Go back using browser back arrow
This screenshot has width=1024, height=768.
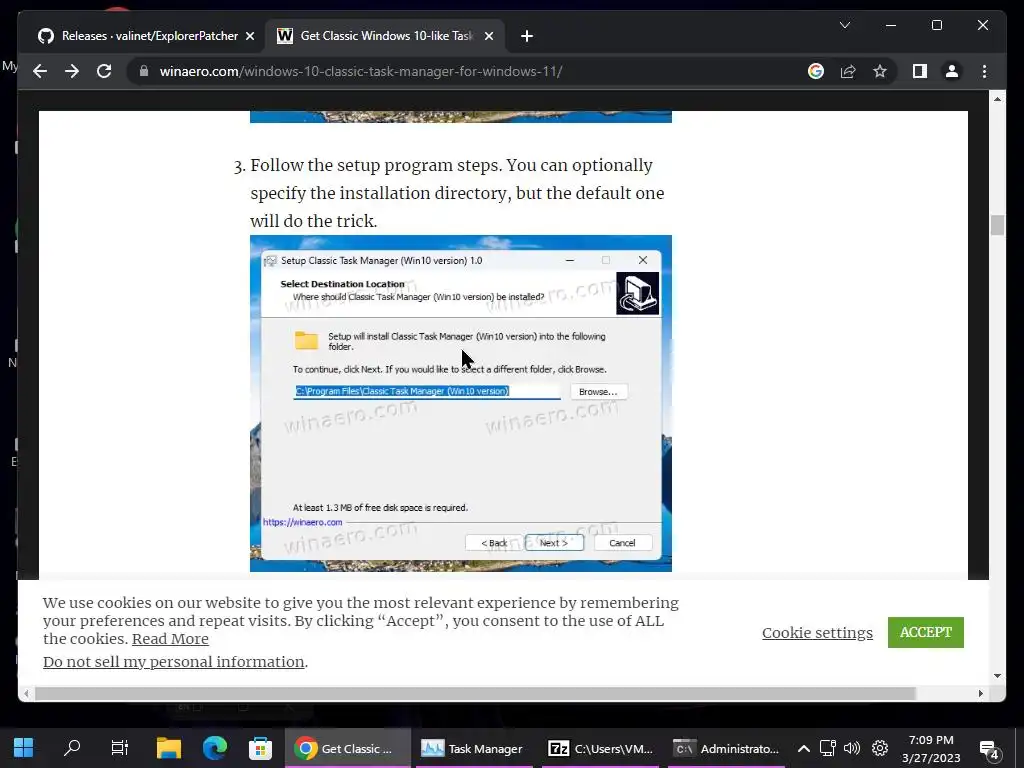(40, 71)
